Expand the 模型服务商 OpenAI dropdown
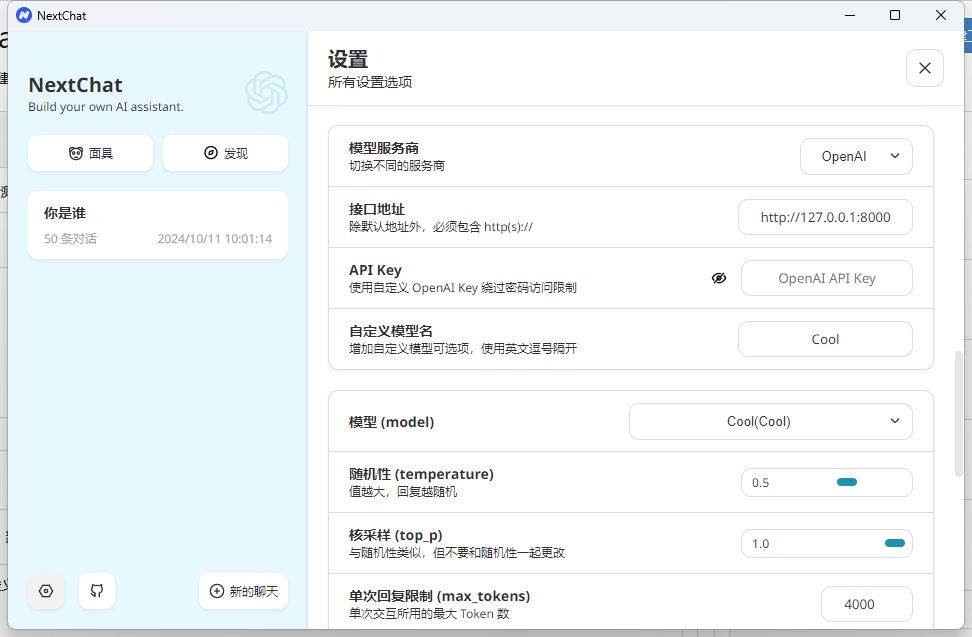This screenshot has height=637, width=972. pos(856,156)
